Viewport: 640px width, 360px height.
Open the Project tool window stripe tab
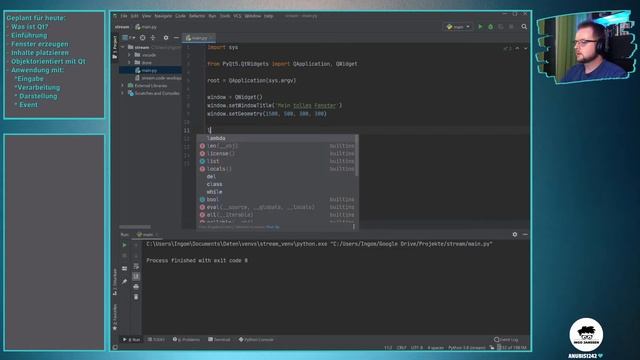(x=115, y=47)
